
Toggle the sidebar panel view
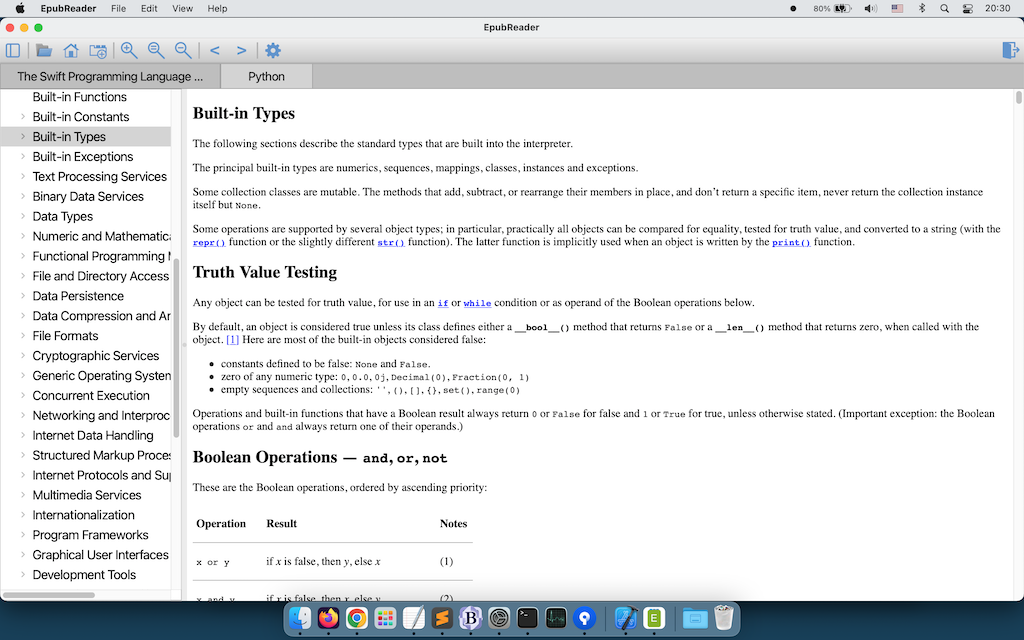12,50
